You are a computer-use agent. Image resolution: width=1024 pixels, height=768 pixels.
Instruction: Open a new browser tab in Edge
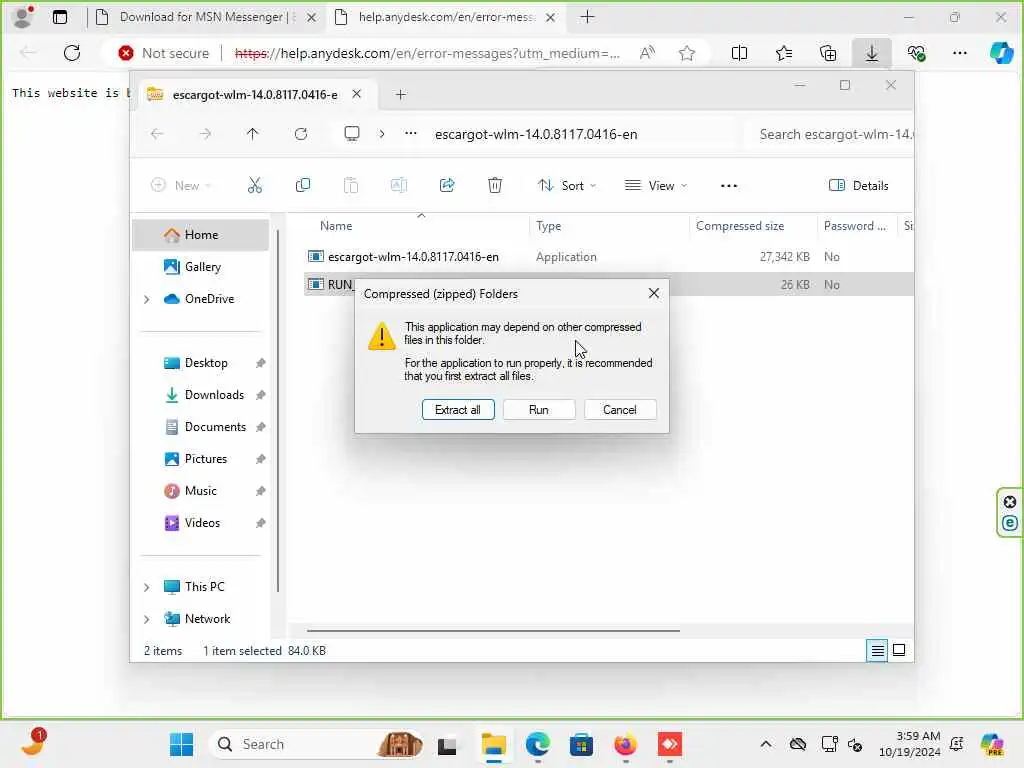pyautogui.click(x=588, y=17)
